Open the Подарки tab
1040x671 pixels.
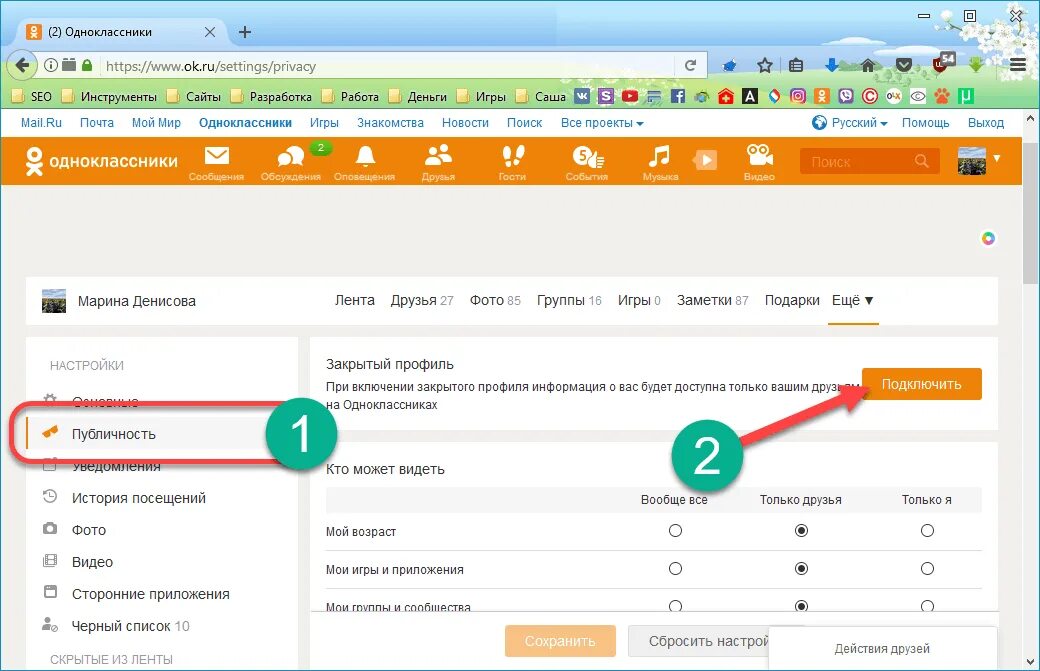(792, 300)
